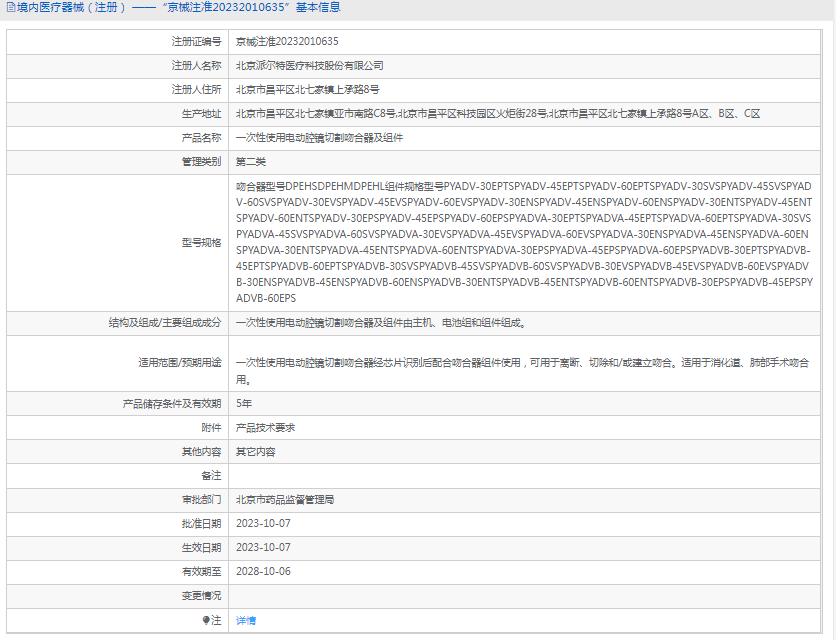836x640 pixels.
Task: Click the 审批部门 label
Action: coord(201,500)
